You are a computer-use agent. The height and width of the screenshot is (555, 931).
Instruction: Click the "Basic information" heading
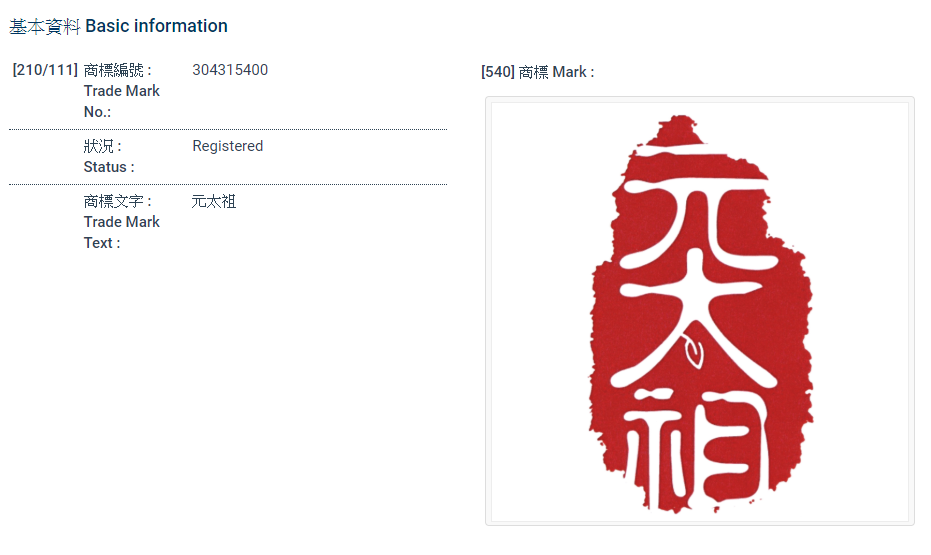click(163, 26)
